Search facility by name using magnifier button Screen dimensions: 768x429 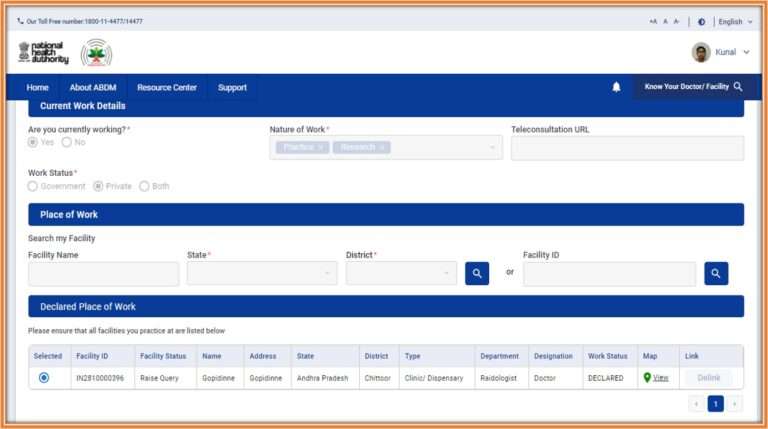pyautogui.click(x=477, y=273)
